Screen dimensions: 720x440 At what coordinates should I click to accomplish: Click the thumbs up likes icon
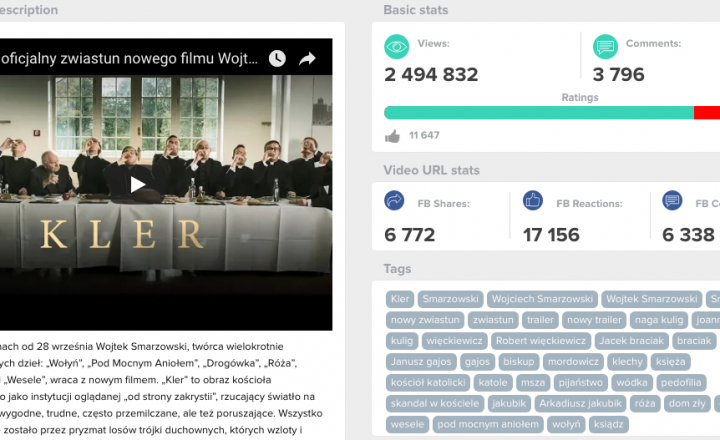click(392, 136)
